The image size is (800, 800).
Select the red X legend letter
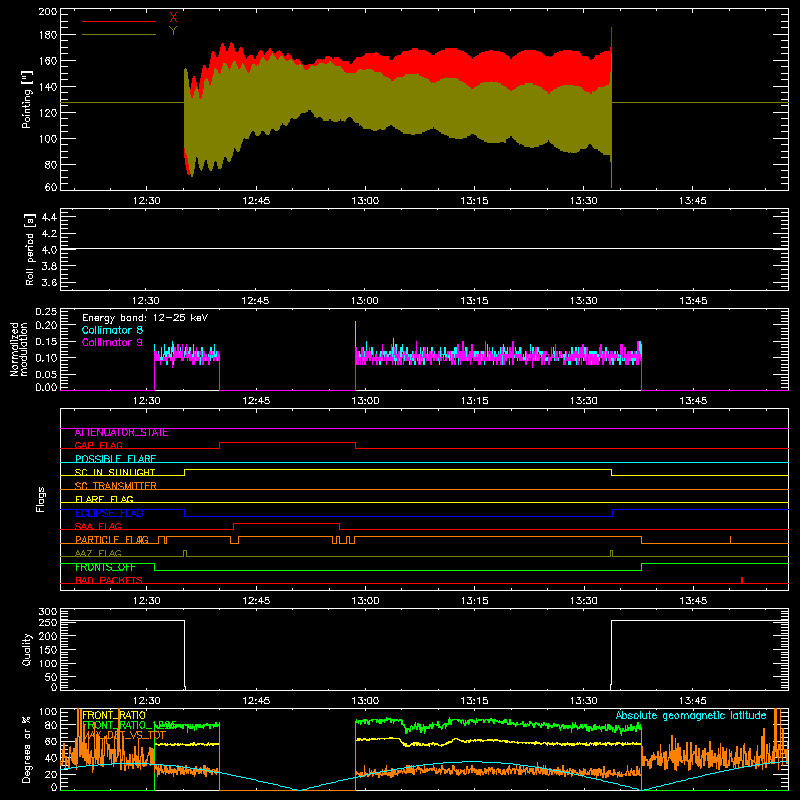pyautogui.click(x=173, y=18)
